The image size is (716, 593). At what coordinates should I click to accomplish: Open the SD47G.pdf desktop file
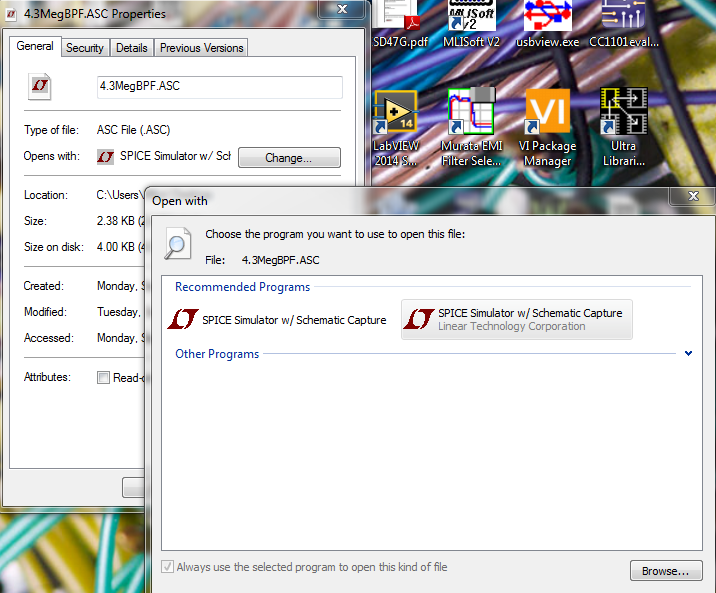(400, 24)
